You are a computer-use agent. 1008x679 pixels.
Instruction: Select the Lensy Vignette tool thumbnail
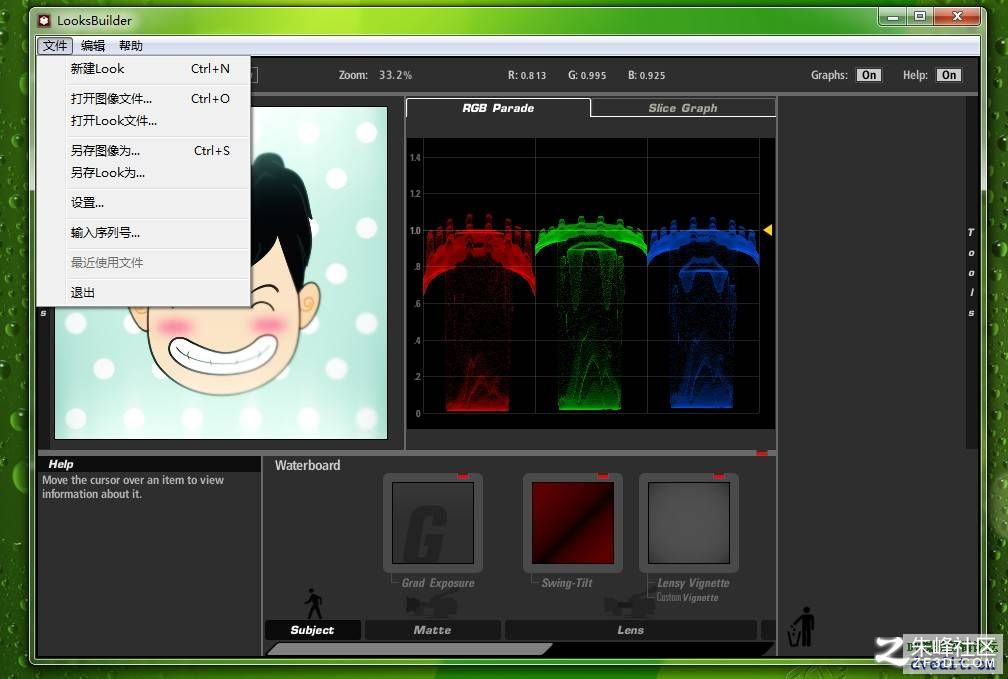(688, 523)
